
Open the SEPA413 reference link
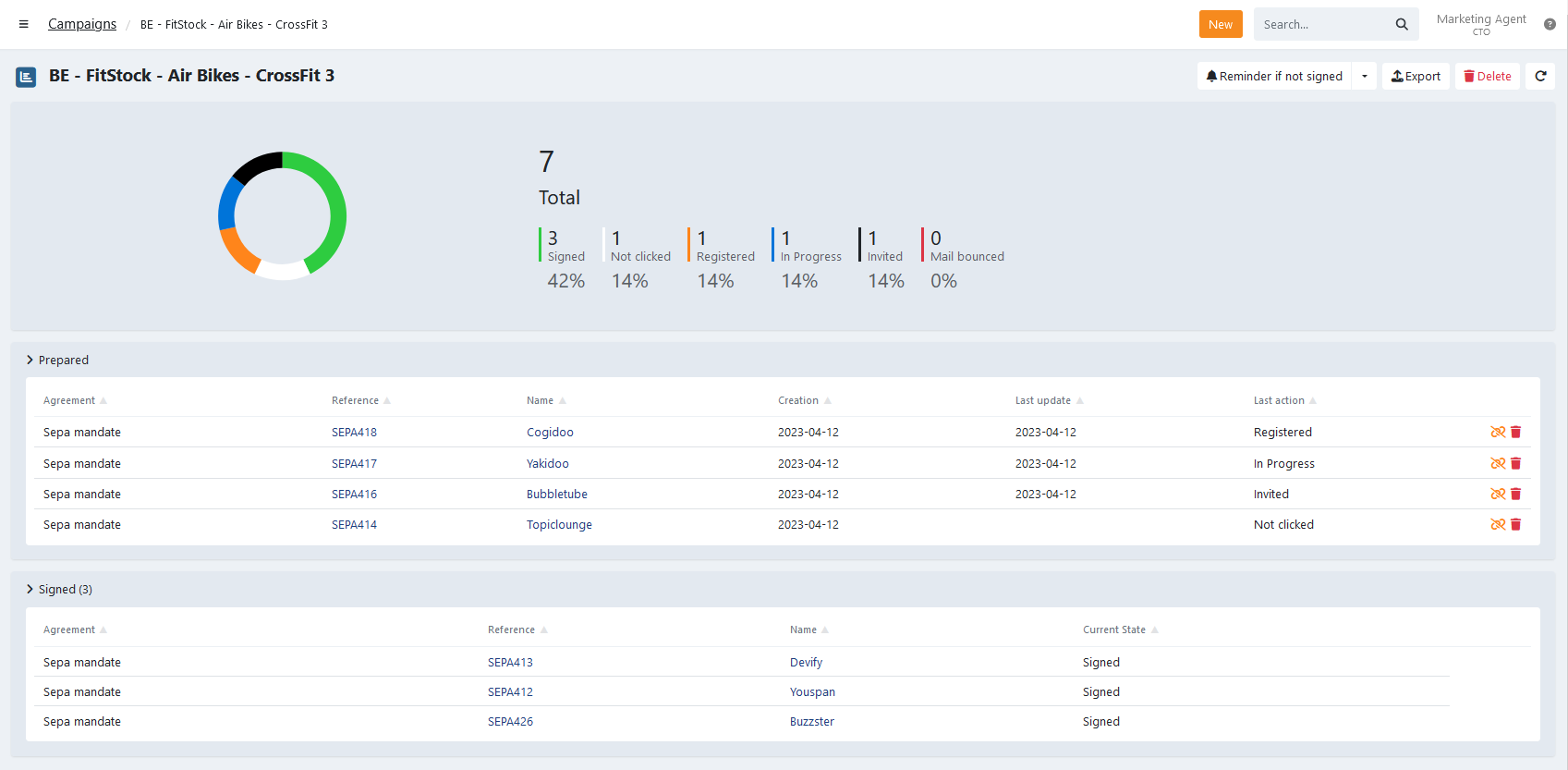[x=510, y=663]
